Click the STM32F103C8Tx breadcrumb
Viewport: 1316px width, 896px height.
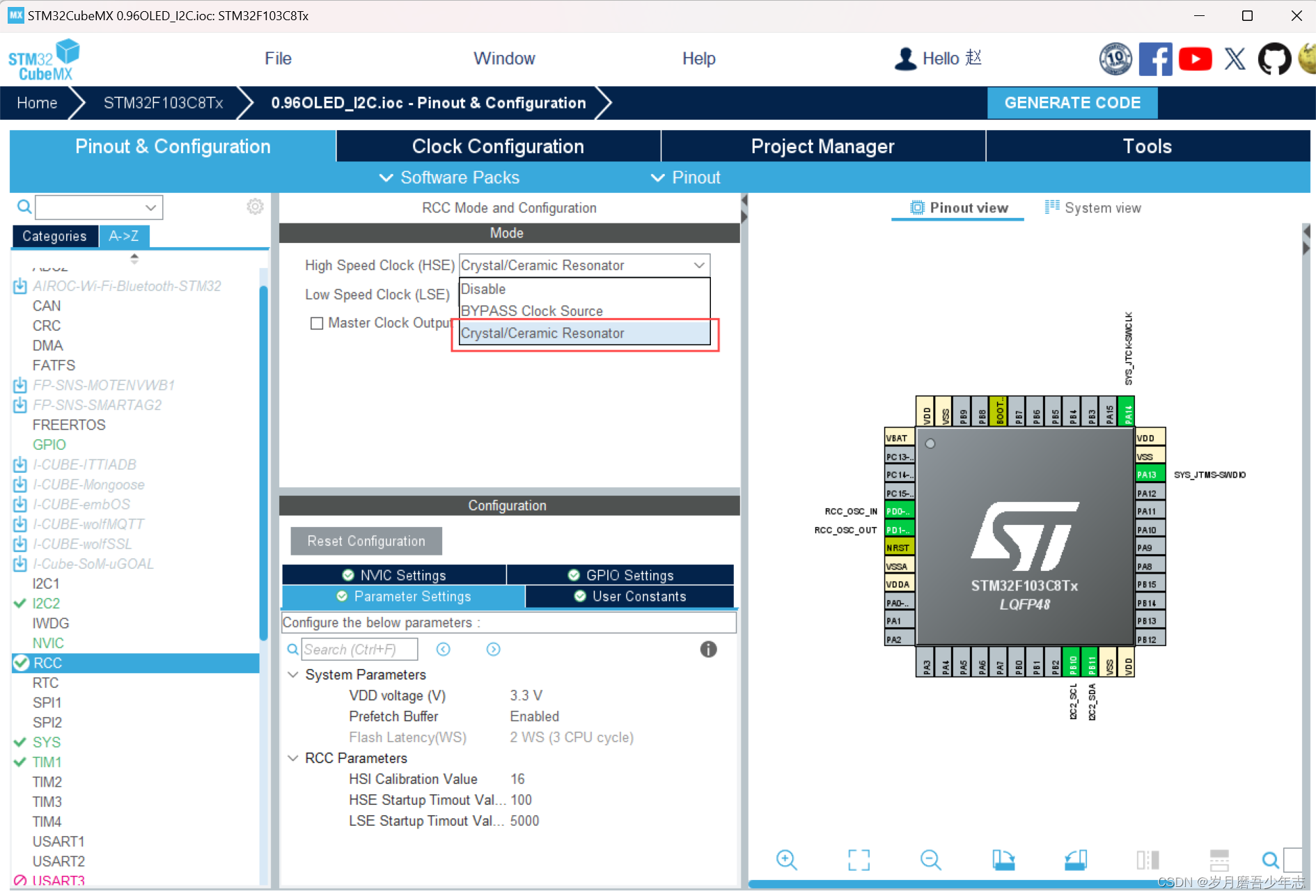[x=163, y=103]
